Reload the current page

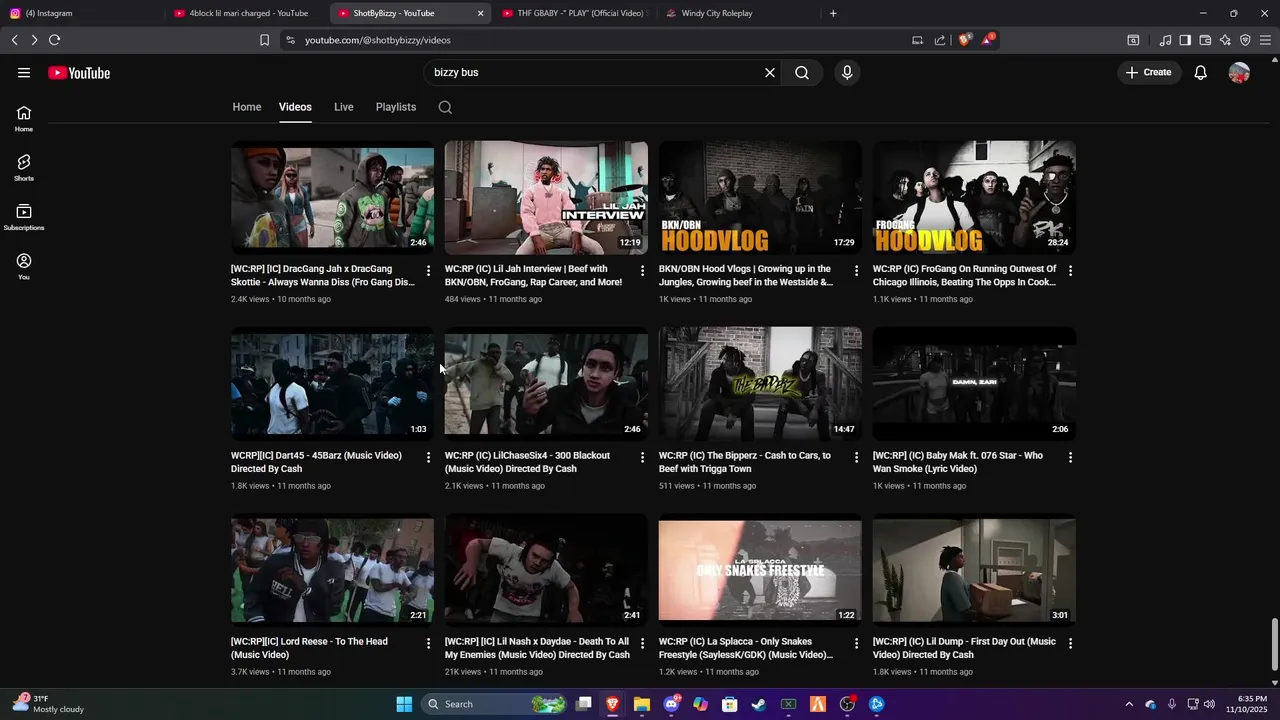(55, 40)
